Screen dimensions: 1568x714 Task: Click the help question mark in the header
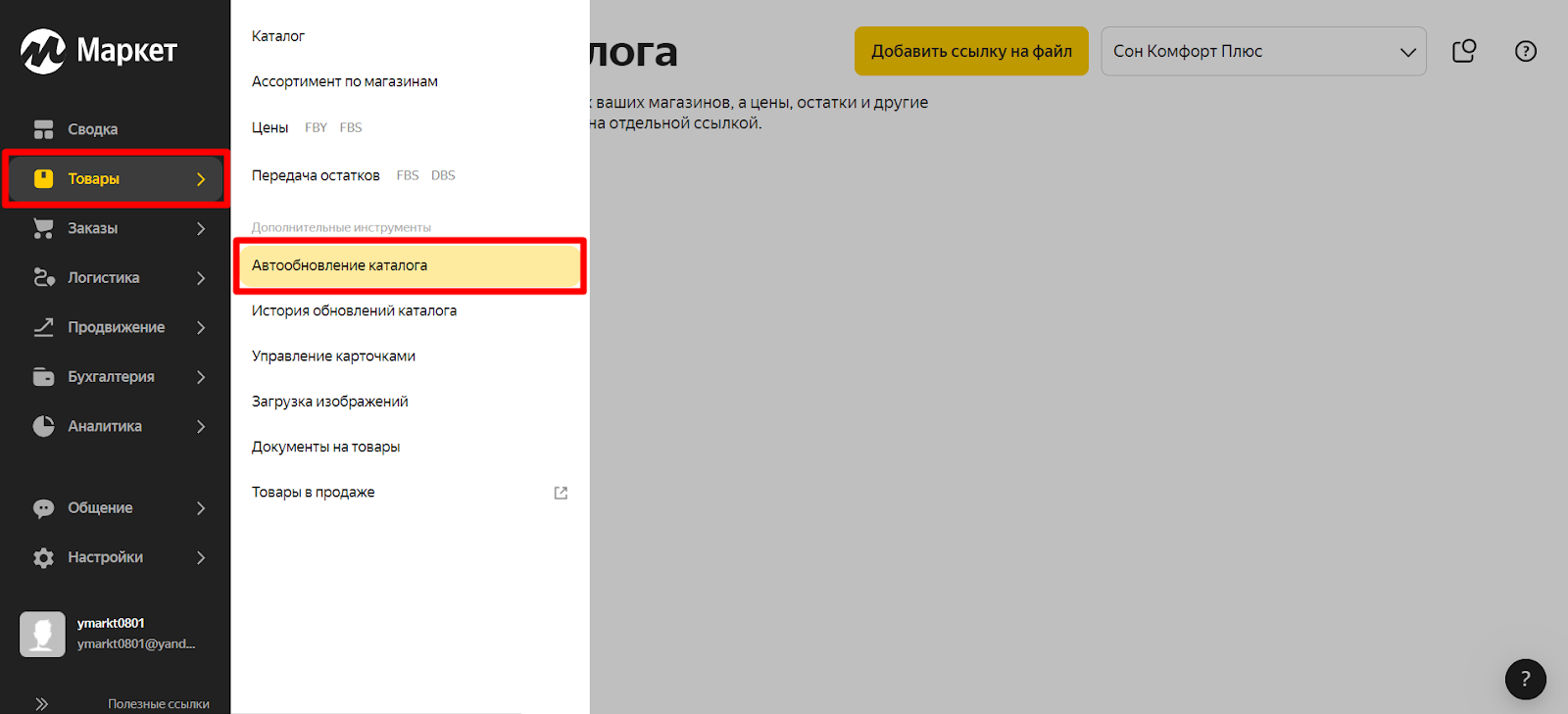click(1525, 51)
